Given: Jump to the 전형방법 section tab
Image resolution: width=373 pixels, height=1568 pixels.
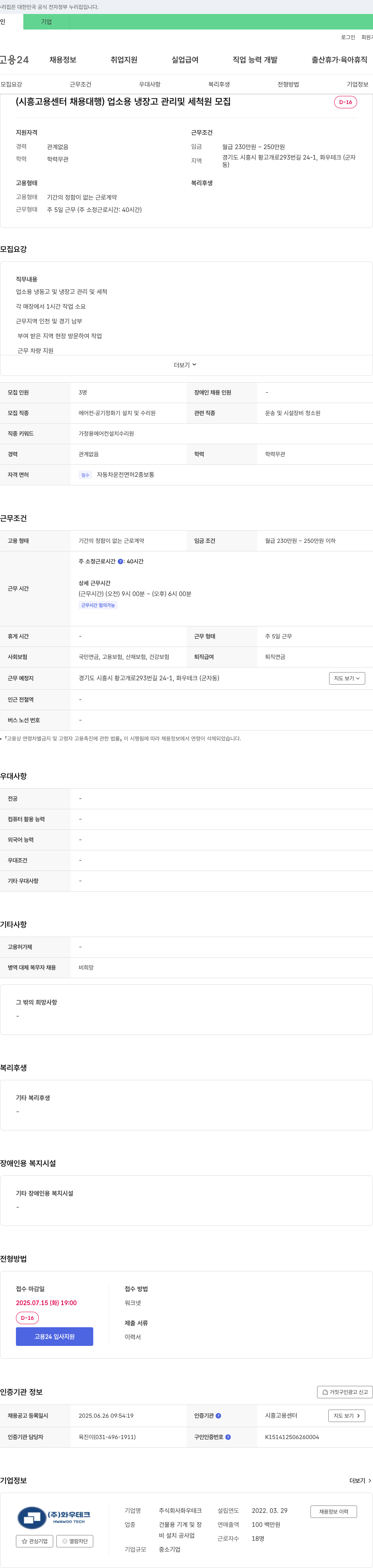Looking at the screenshot, I should click(x=288, y=85).
